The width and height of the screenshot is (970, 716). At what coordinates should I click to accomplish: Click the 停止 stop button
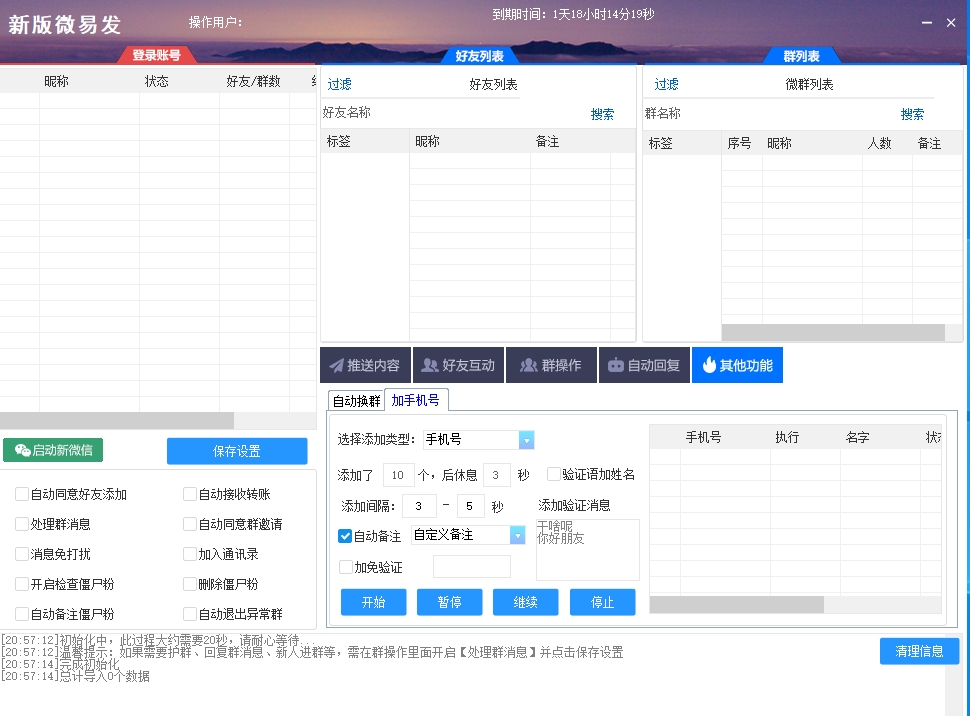click(603, 602)
